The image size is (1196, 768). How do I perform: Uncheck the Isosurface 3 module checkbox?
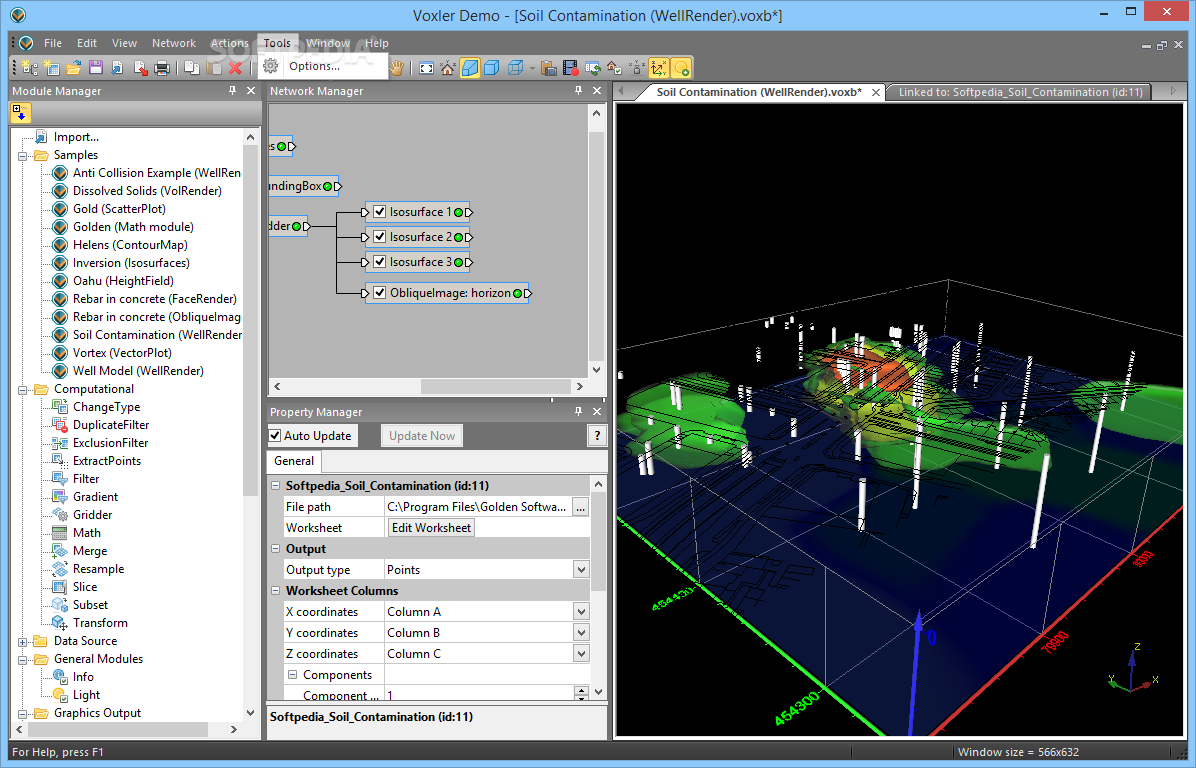[379, 262]
